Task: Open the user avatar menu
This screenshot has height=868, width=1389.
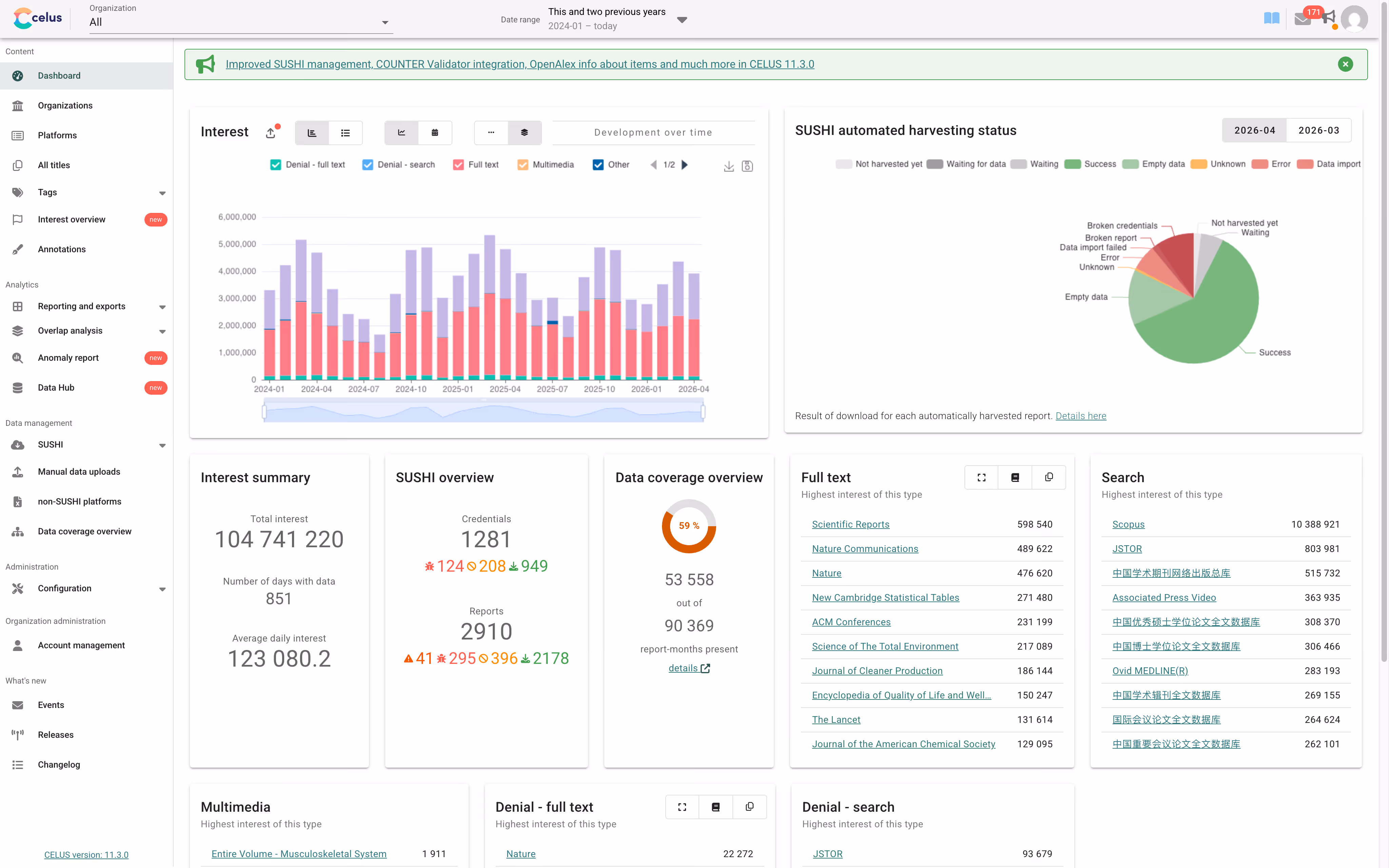Action: click(x=1354, y=19)
